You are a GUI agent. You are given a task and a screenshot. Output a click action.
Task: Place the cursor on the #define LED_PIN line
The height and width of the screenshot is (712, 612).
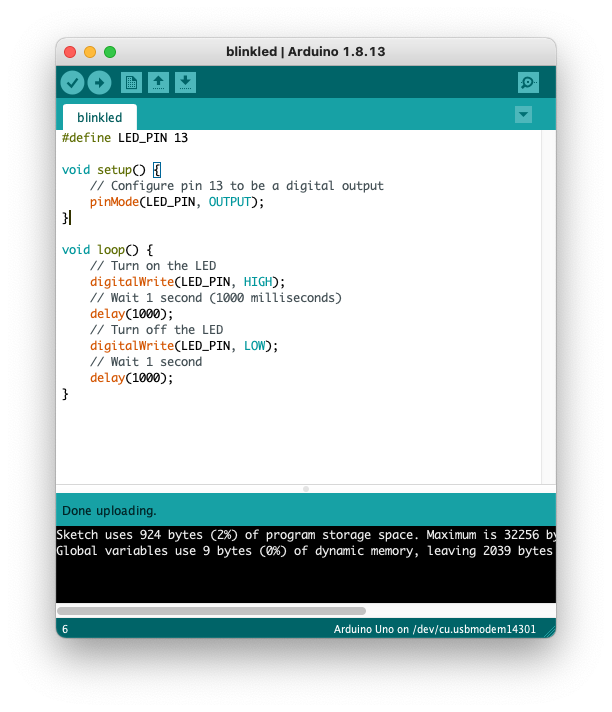point(125,138)
